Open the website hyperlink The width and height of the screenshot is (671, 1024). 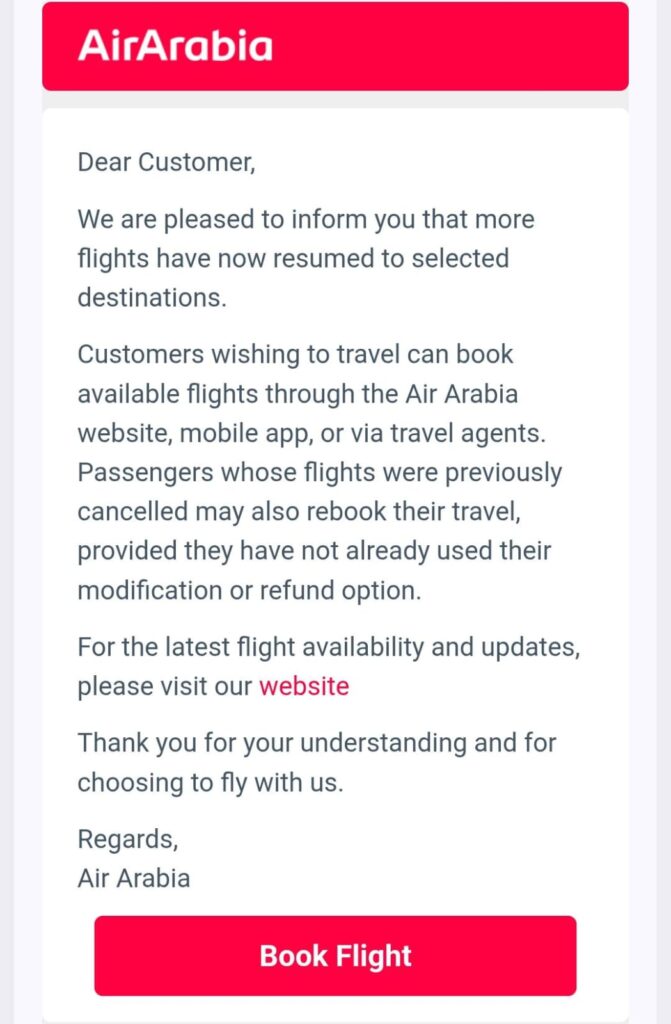pyautogui.click(x=304, y=686)
